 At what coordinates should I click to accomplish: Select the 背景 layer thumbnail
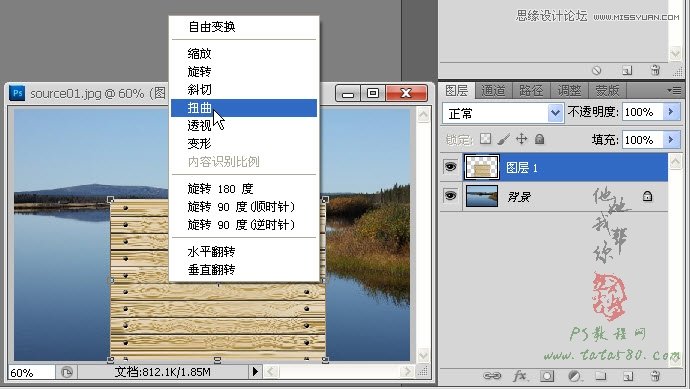point(482,196)
